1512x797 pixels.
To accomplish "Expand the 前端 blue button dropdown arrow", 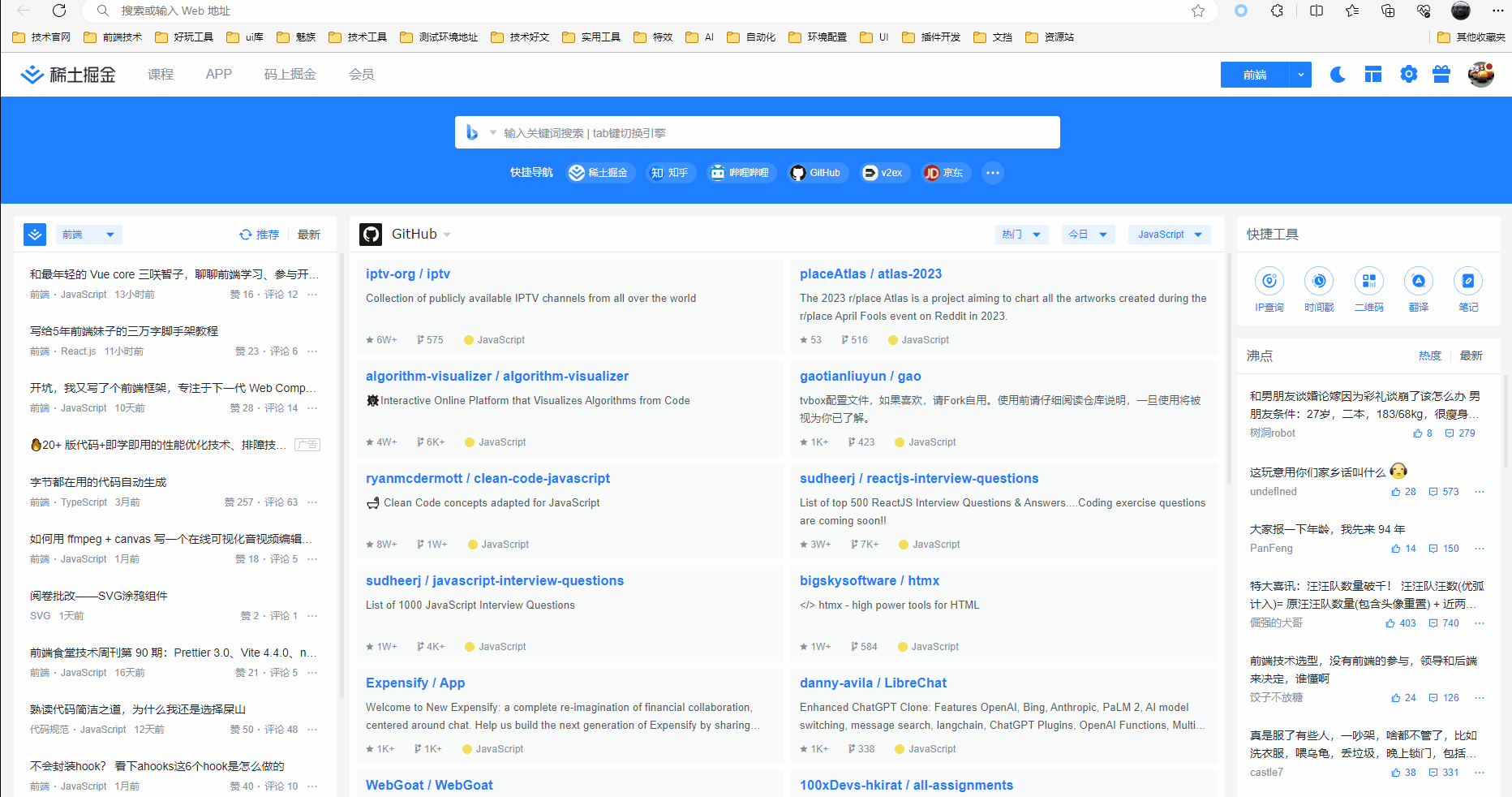I will click(1300, 75).
